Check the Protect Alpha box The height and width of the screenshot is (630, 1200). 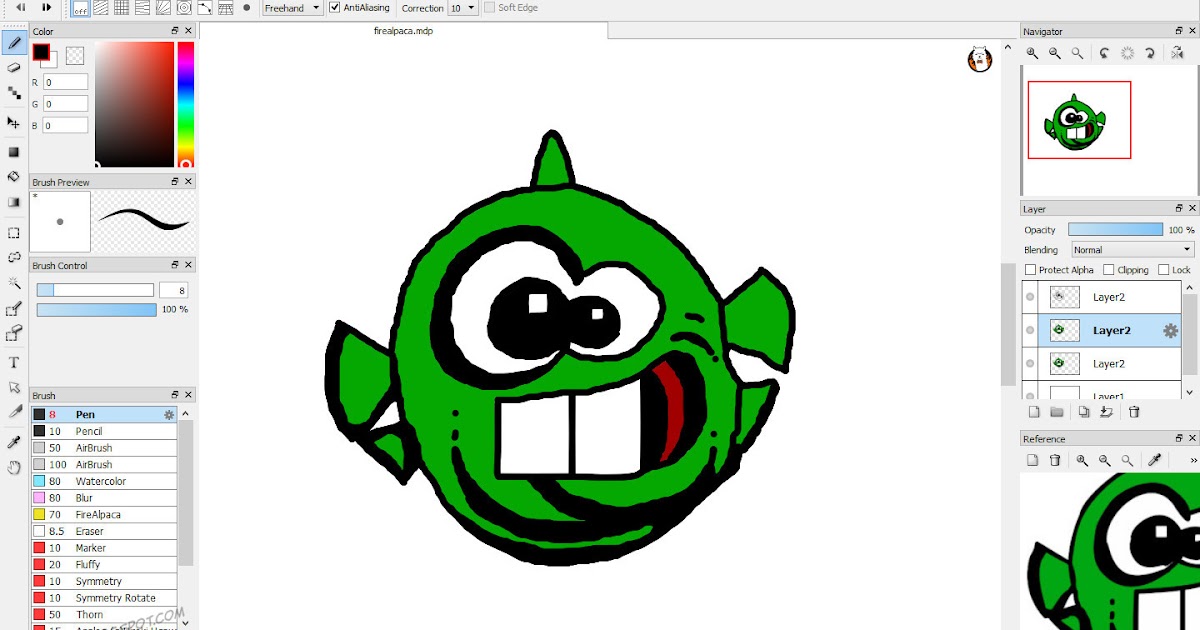point(1029,269)
